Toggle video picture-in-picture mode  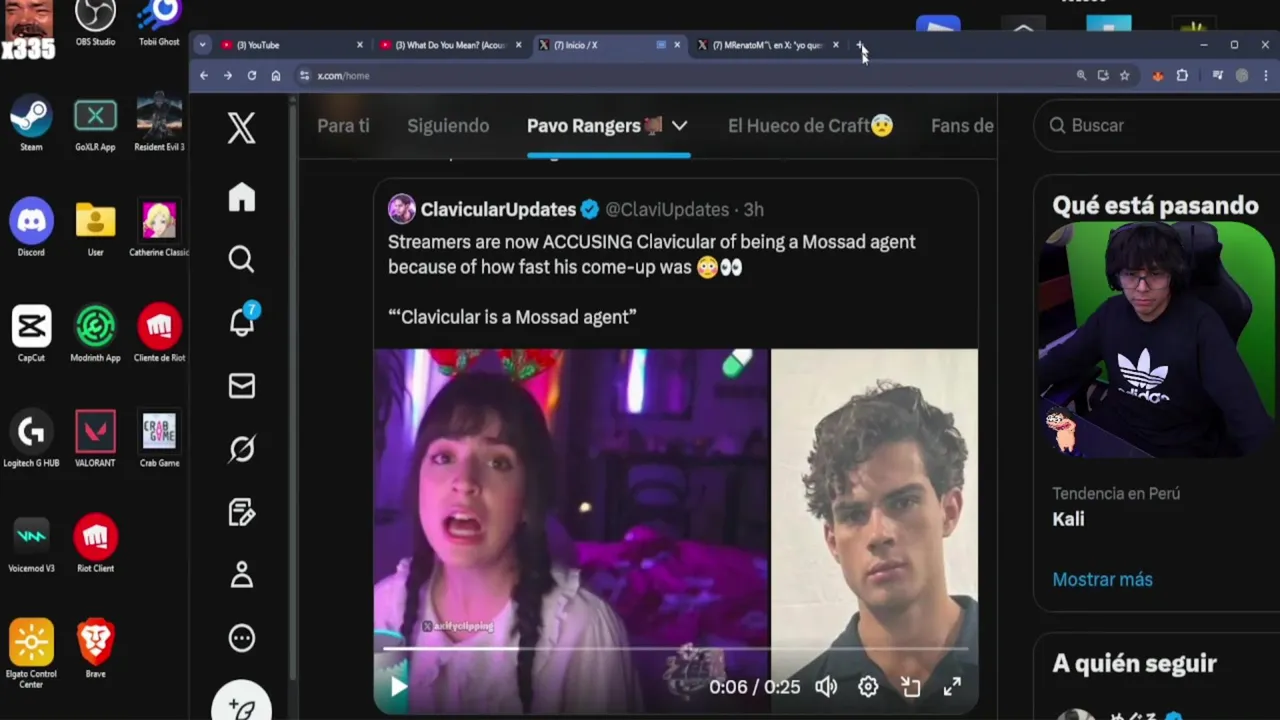(910, 686)
